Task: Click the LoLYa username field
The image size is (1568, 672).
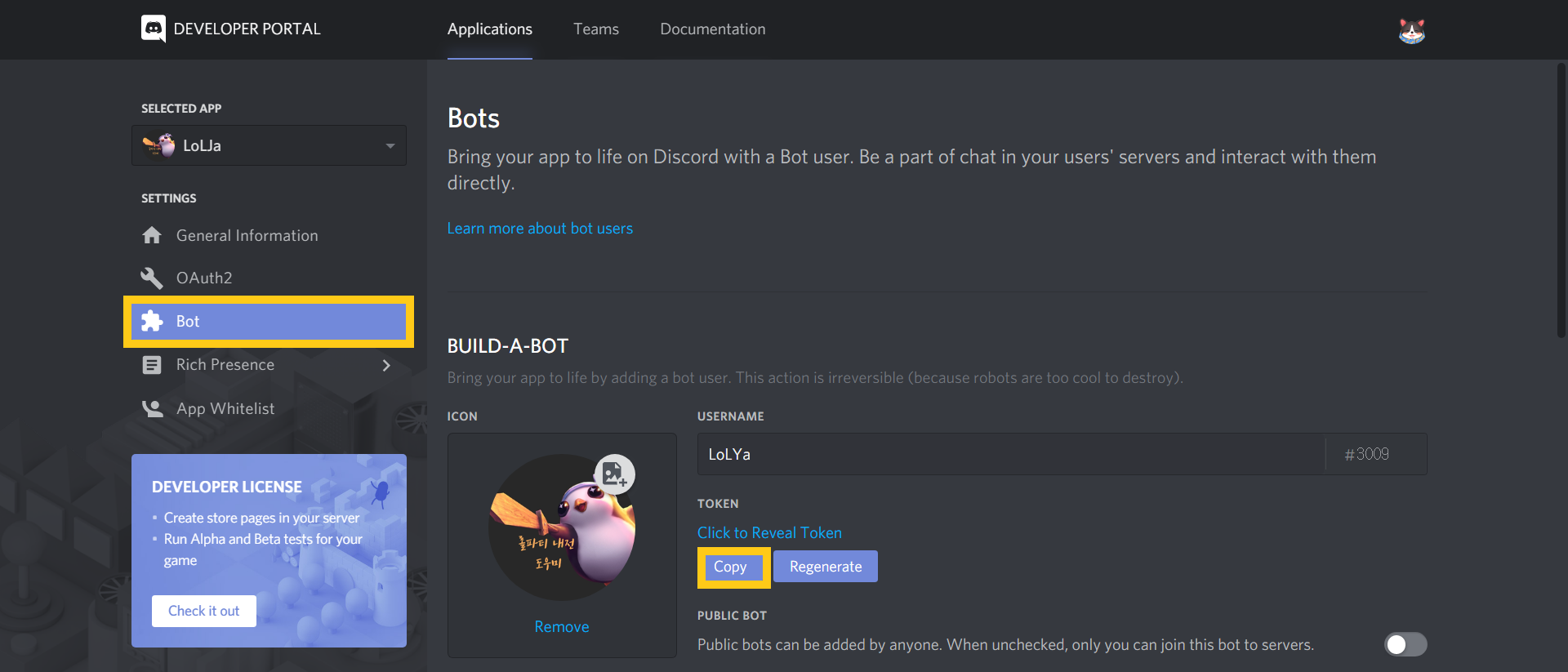Action: [x=1010, y=454]
